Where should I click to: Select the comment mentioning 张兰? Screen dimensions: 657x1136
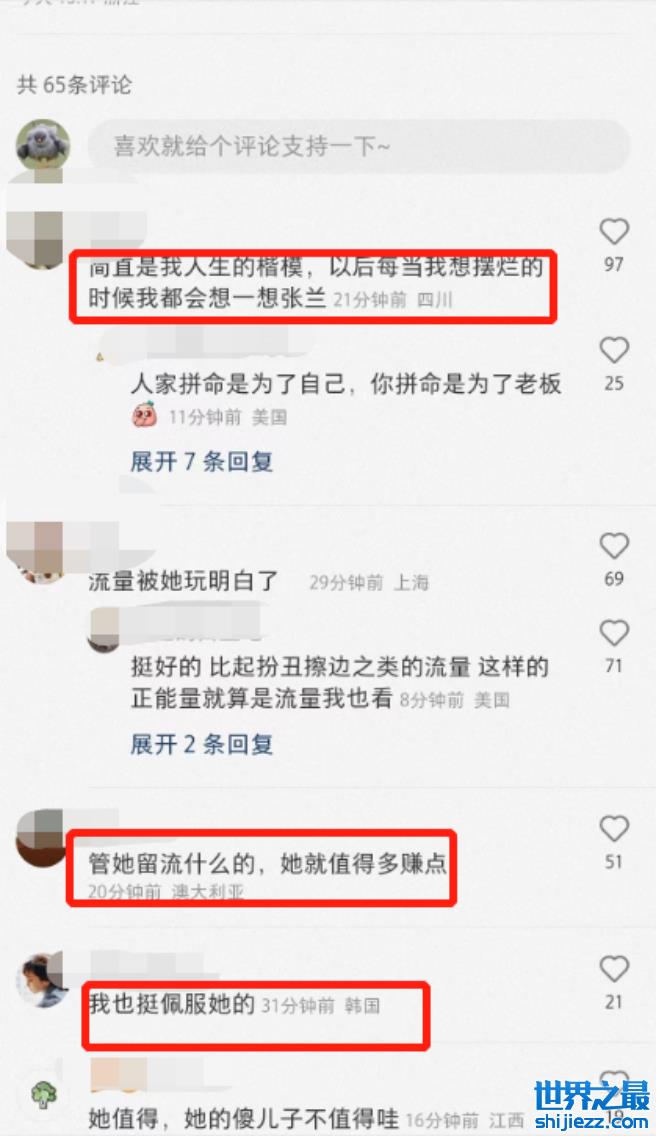coord(316,283)
